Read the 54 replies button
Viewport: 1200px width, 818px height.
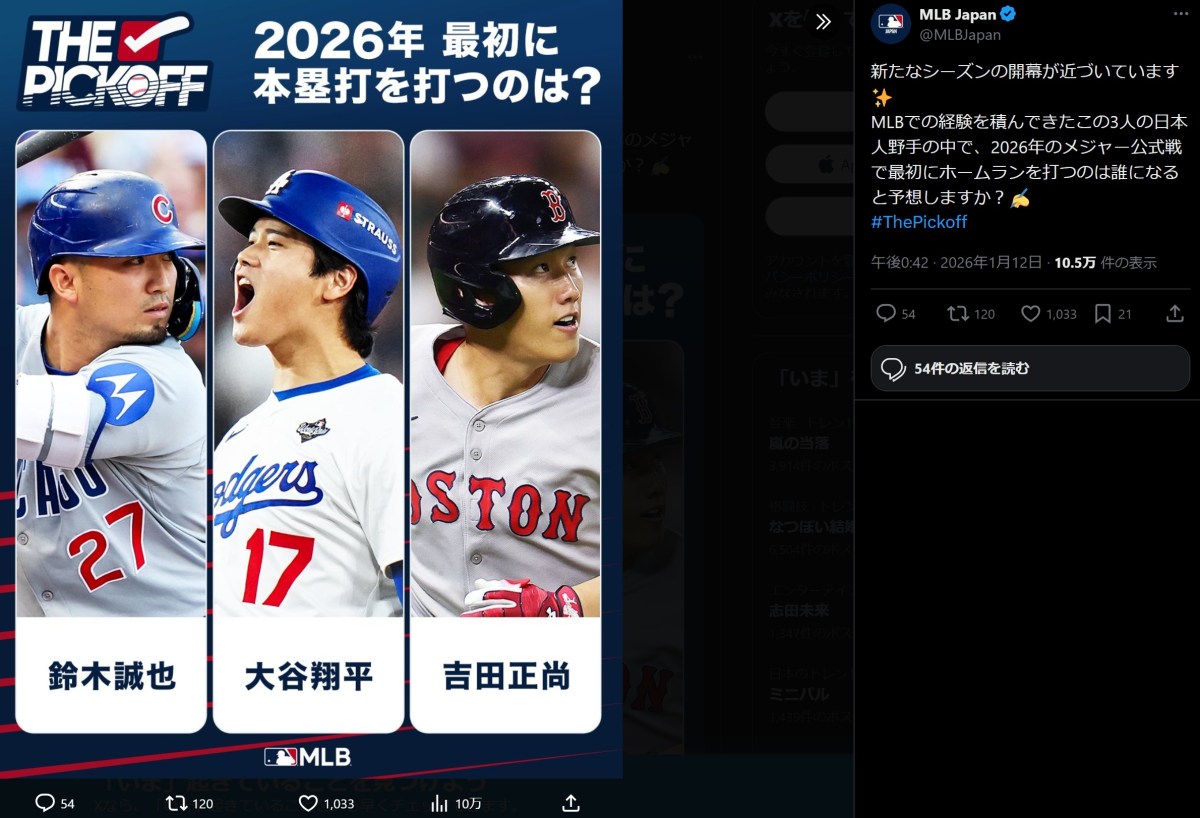pos(1030,368)
